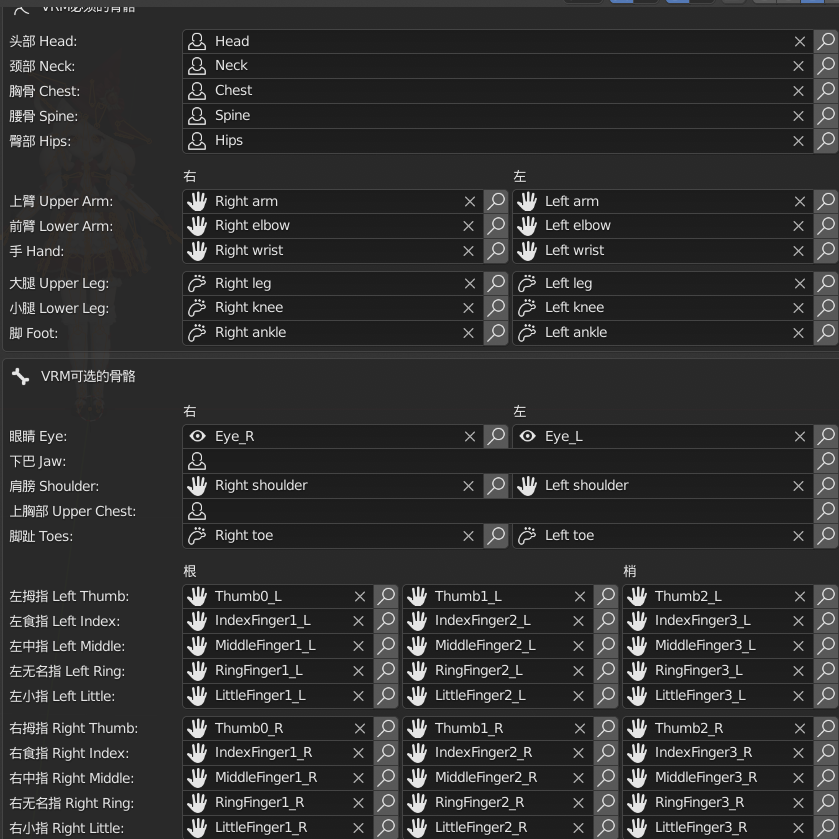Select the IndexFinger1_L bone field
This screenshot has width=839, height=839.
click(278, 621)
